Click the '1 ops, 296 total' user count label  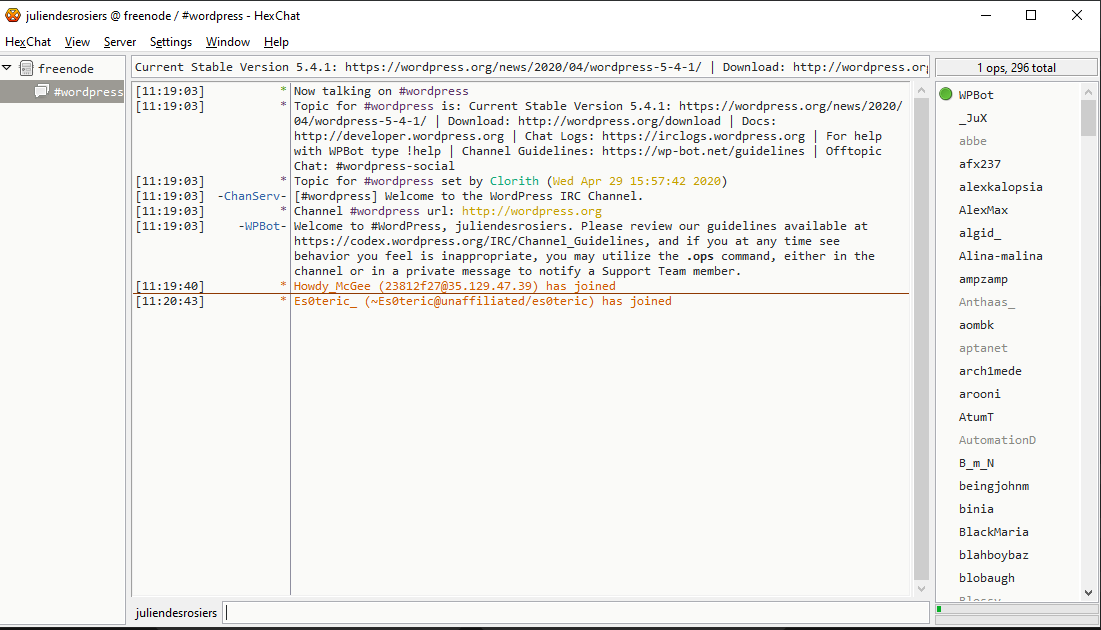point(1016,67)
